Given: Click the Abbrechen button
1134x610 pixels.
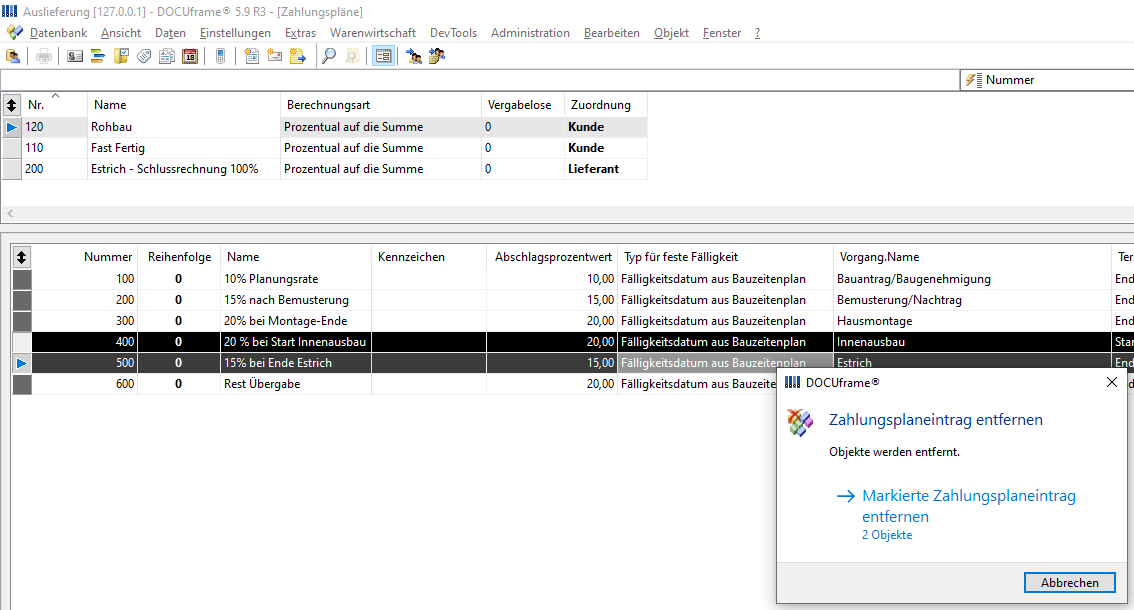Looking at the screenshot, I should click(1070, 583).
